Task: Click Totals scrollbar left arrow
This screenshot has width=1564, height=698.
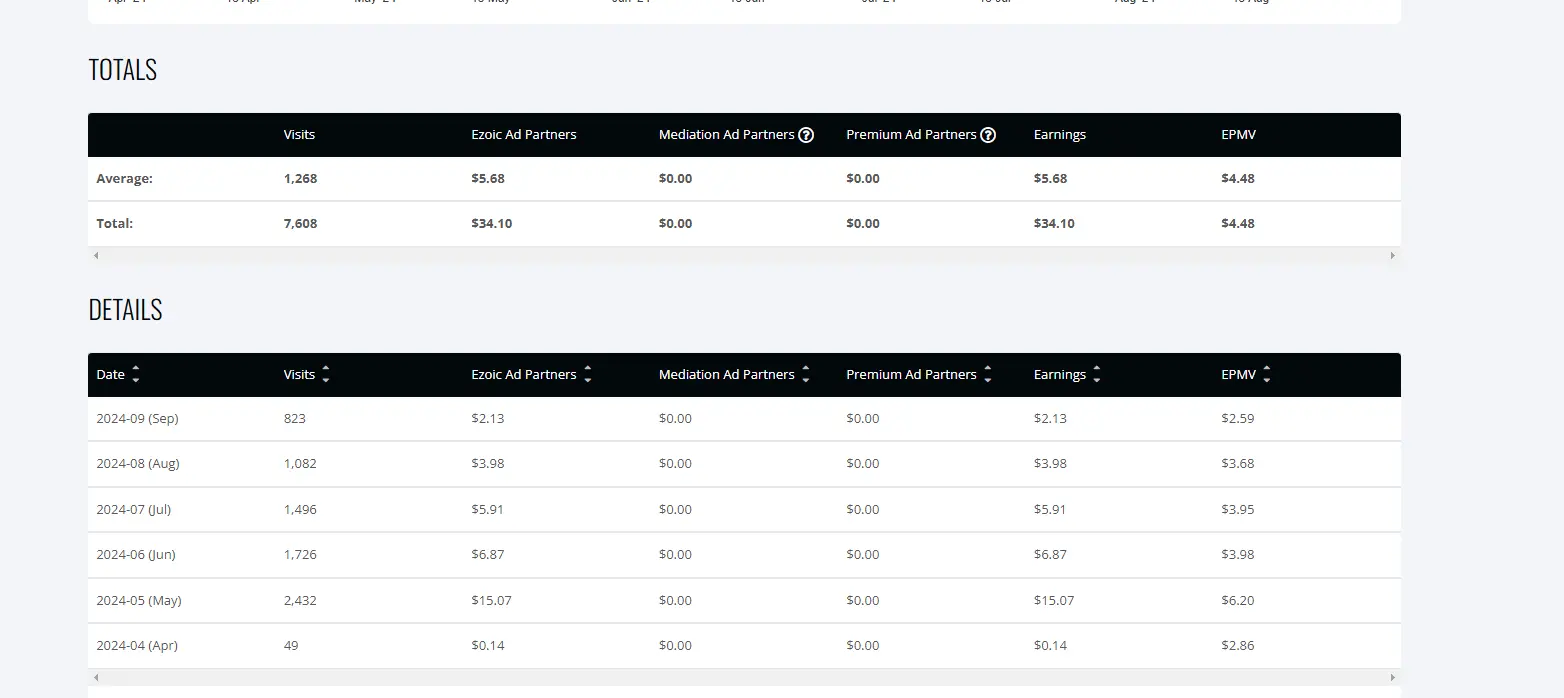Action: coord(96,256)
